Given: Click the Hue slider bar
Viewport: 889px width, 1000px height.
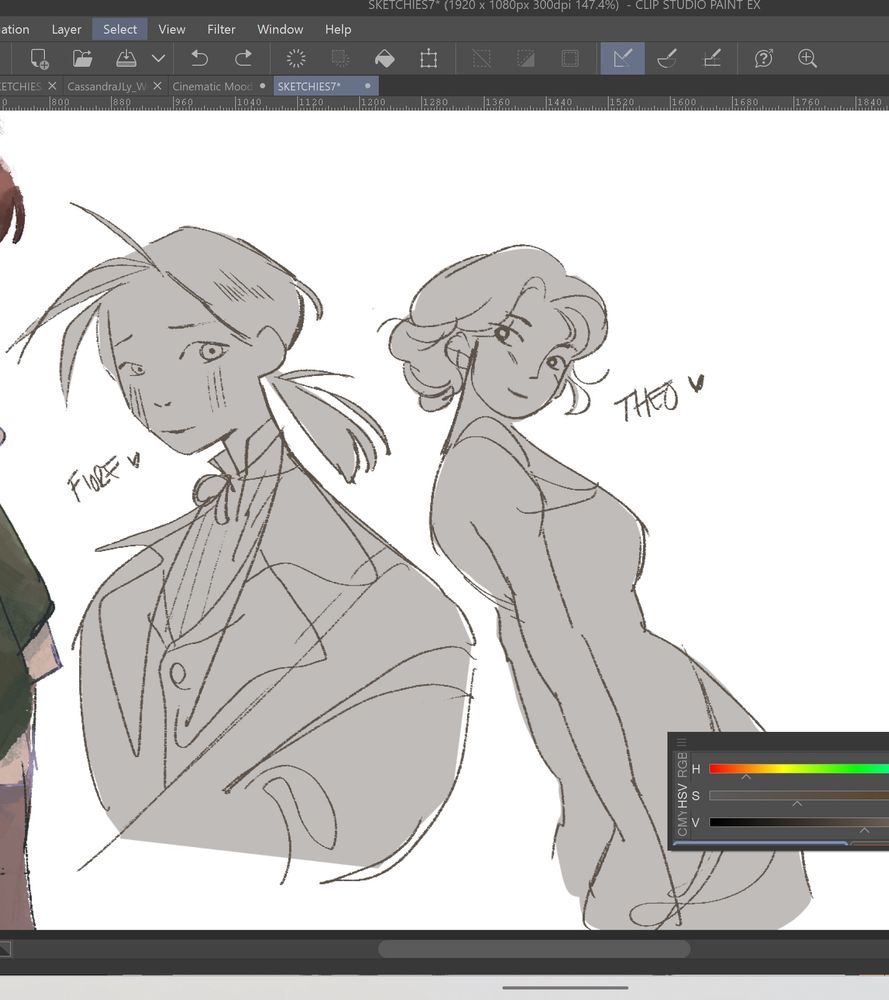Looking at the screenshot, I should coord(799,768).
